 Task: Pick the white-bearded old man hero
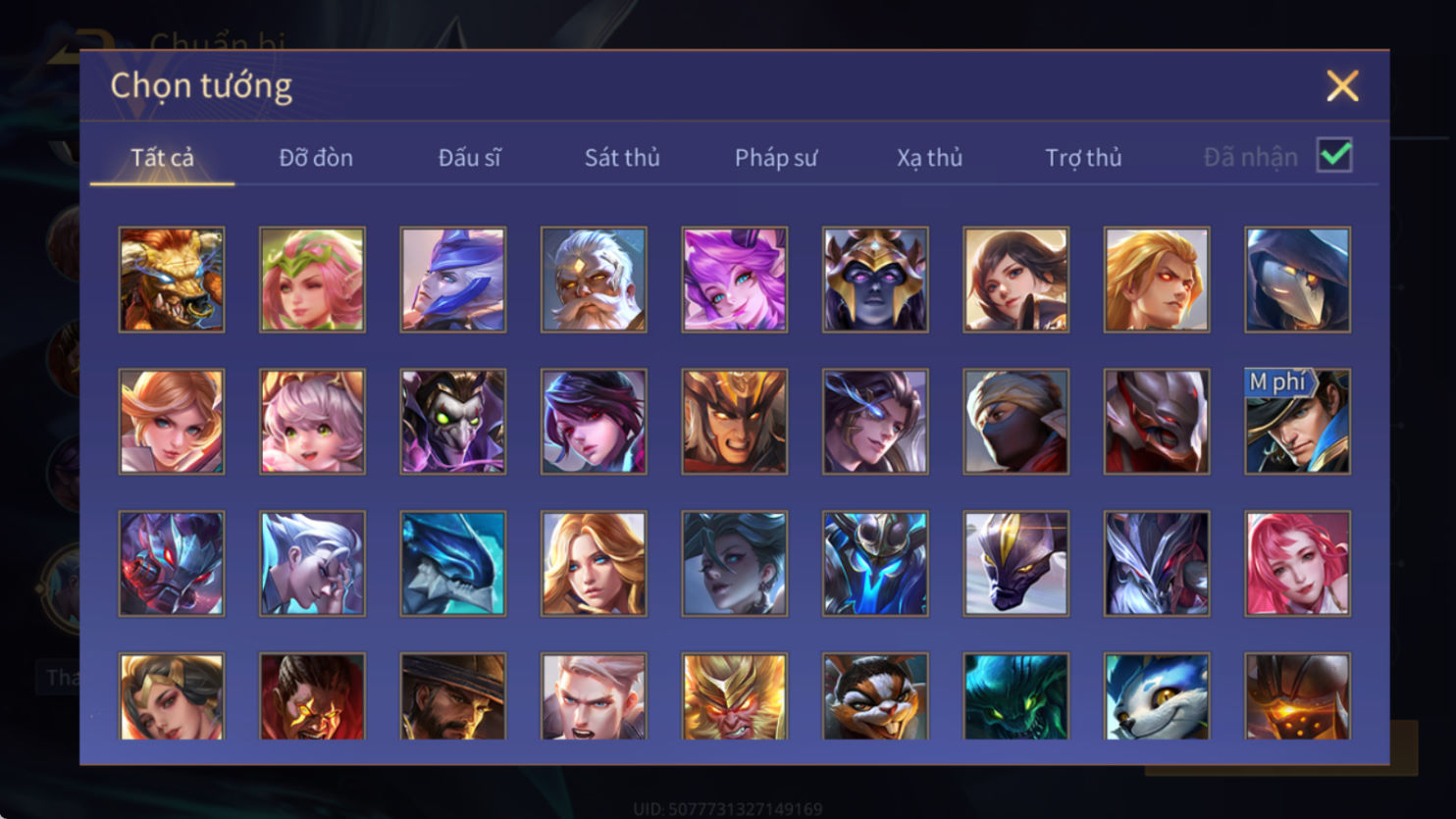point(594,280)
